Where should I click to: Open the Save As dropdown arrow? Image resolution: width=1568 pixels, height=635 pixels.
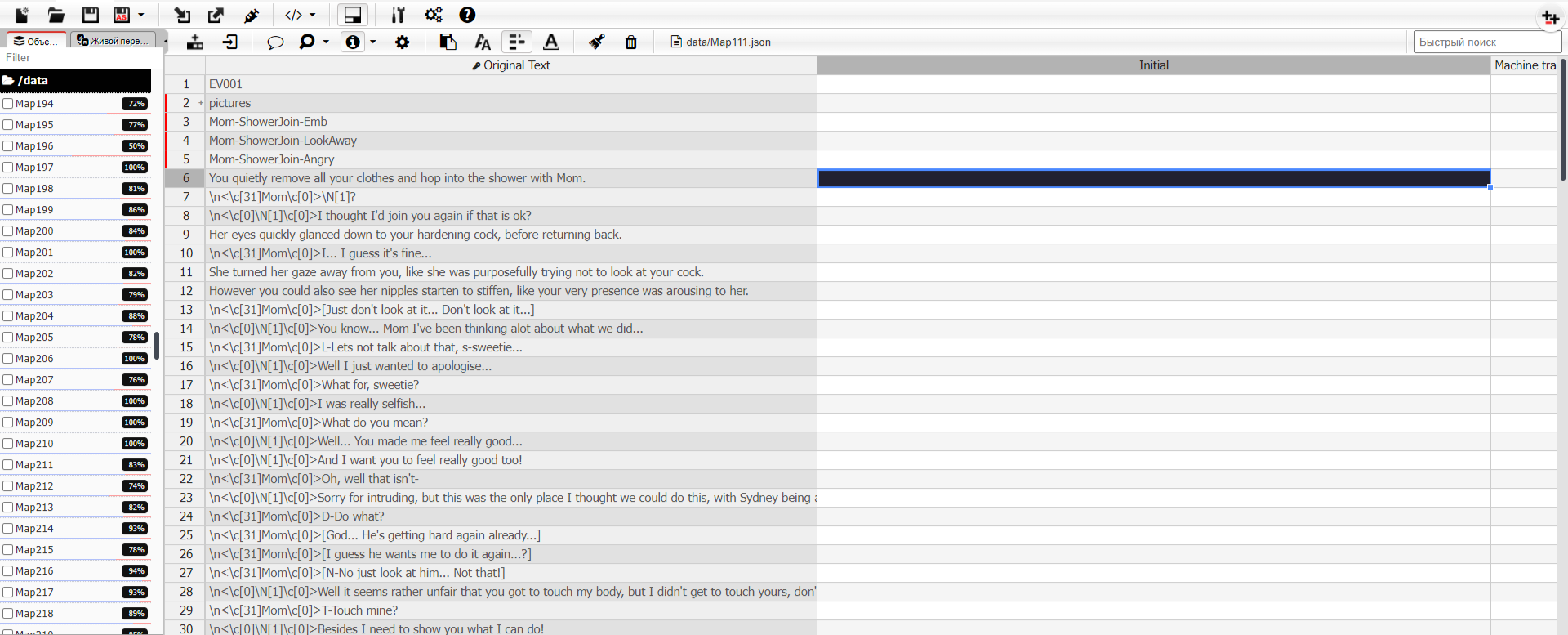[x=141, y=15]
